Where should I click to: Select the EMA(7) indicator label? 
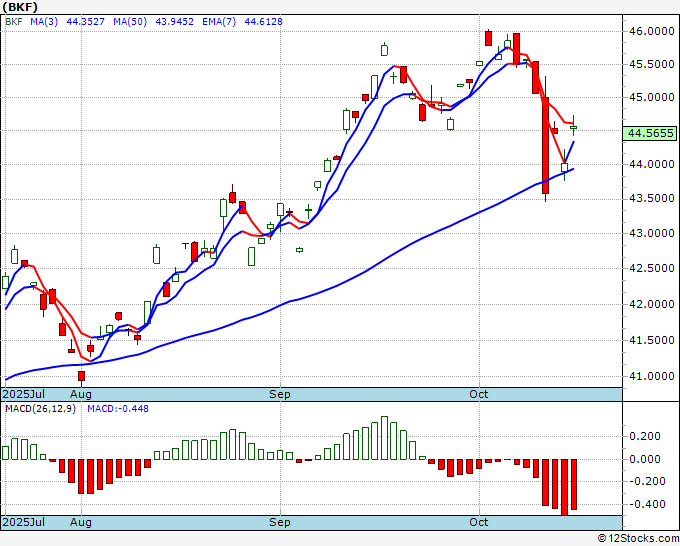(219, 21)
